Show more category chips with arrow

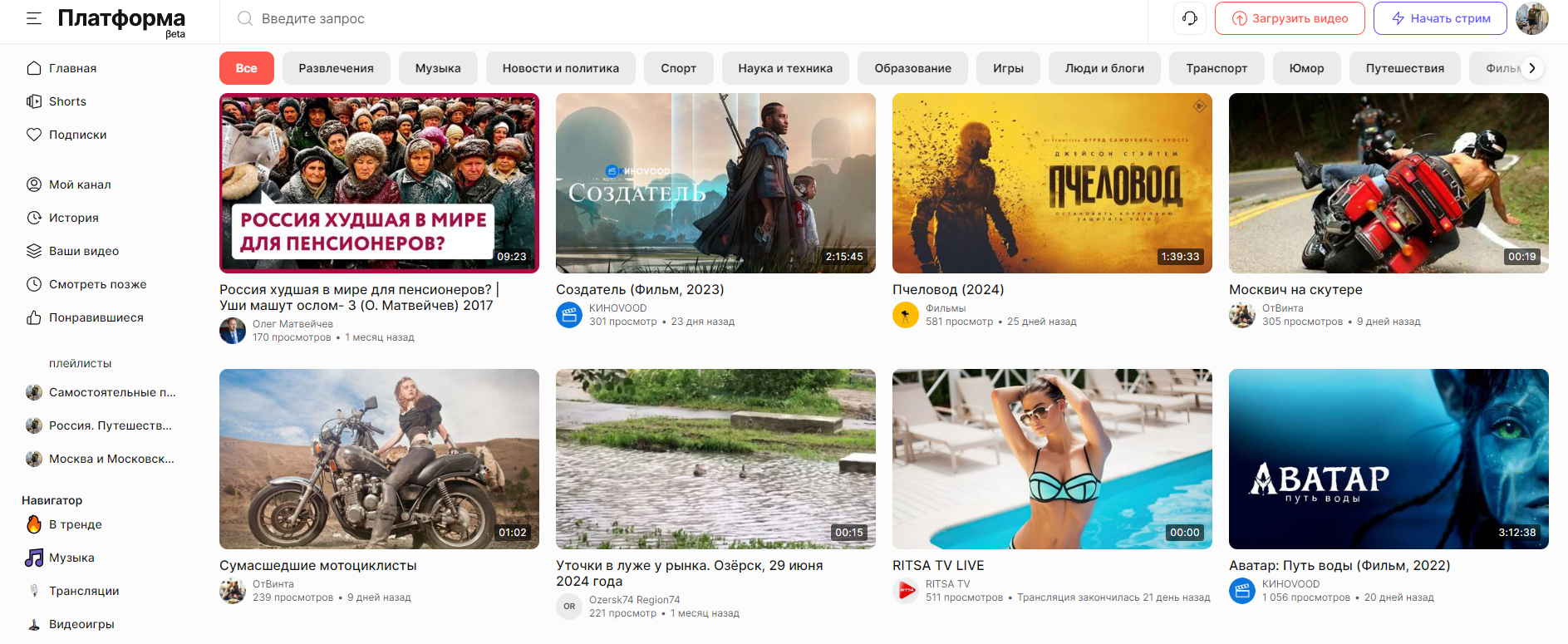coord(1532,68)
